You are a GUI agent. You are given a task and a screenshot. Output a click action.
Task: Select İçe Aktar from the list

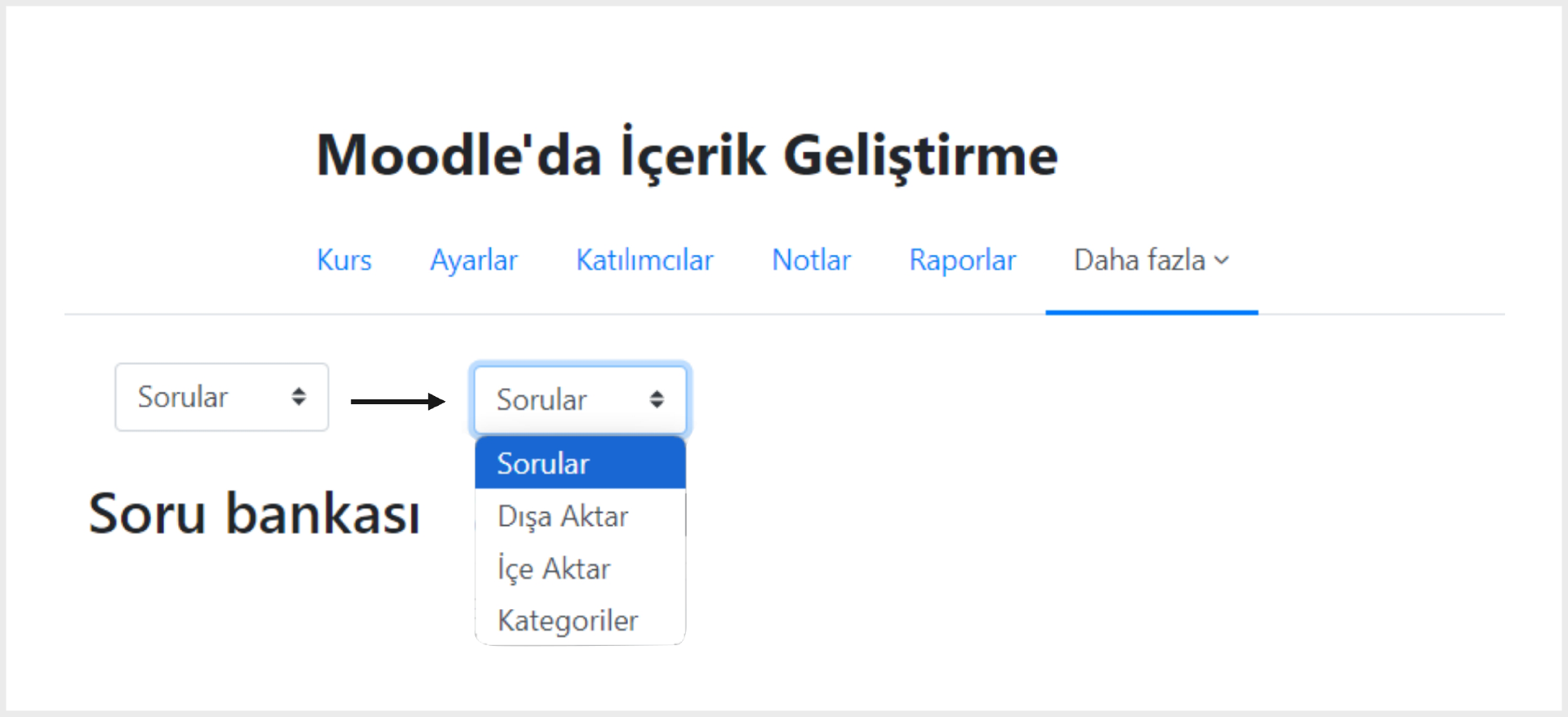[554, 568]
